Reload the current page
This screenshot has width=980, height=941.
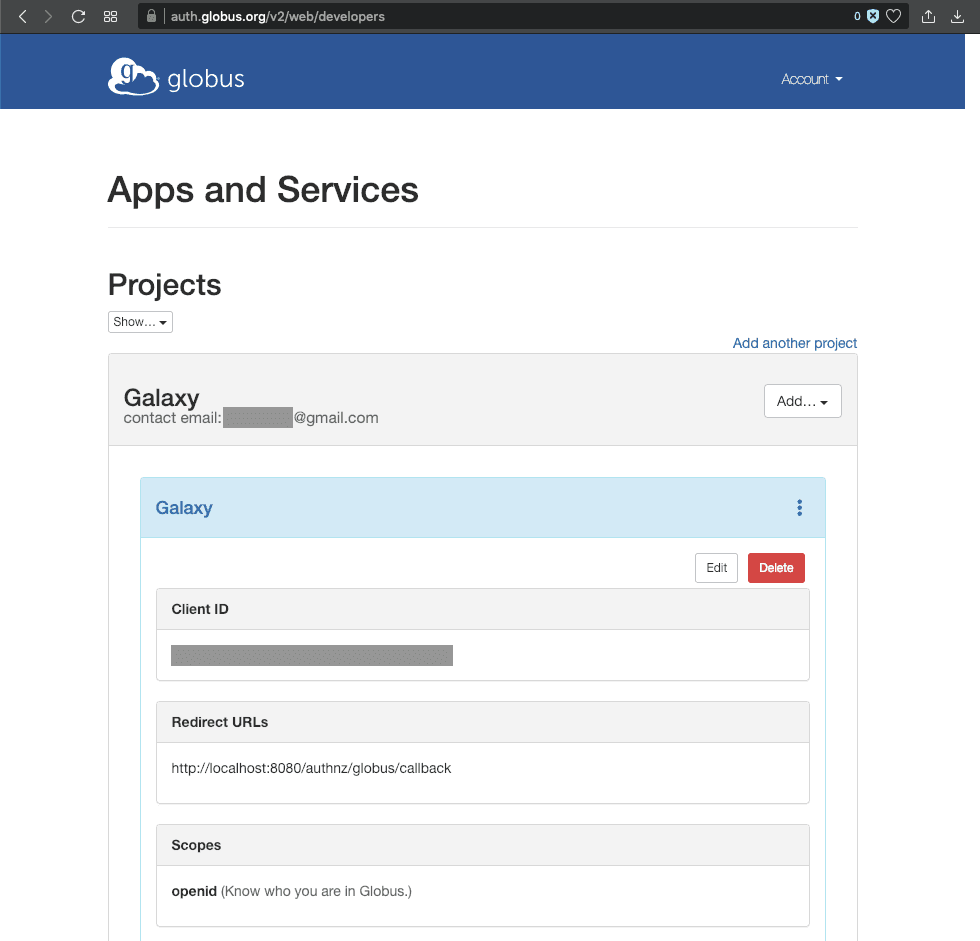[x=78, y=16]
